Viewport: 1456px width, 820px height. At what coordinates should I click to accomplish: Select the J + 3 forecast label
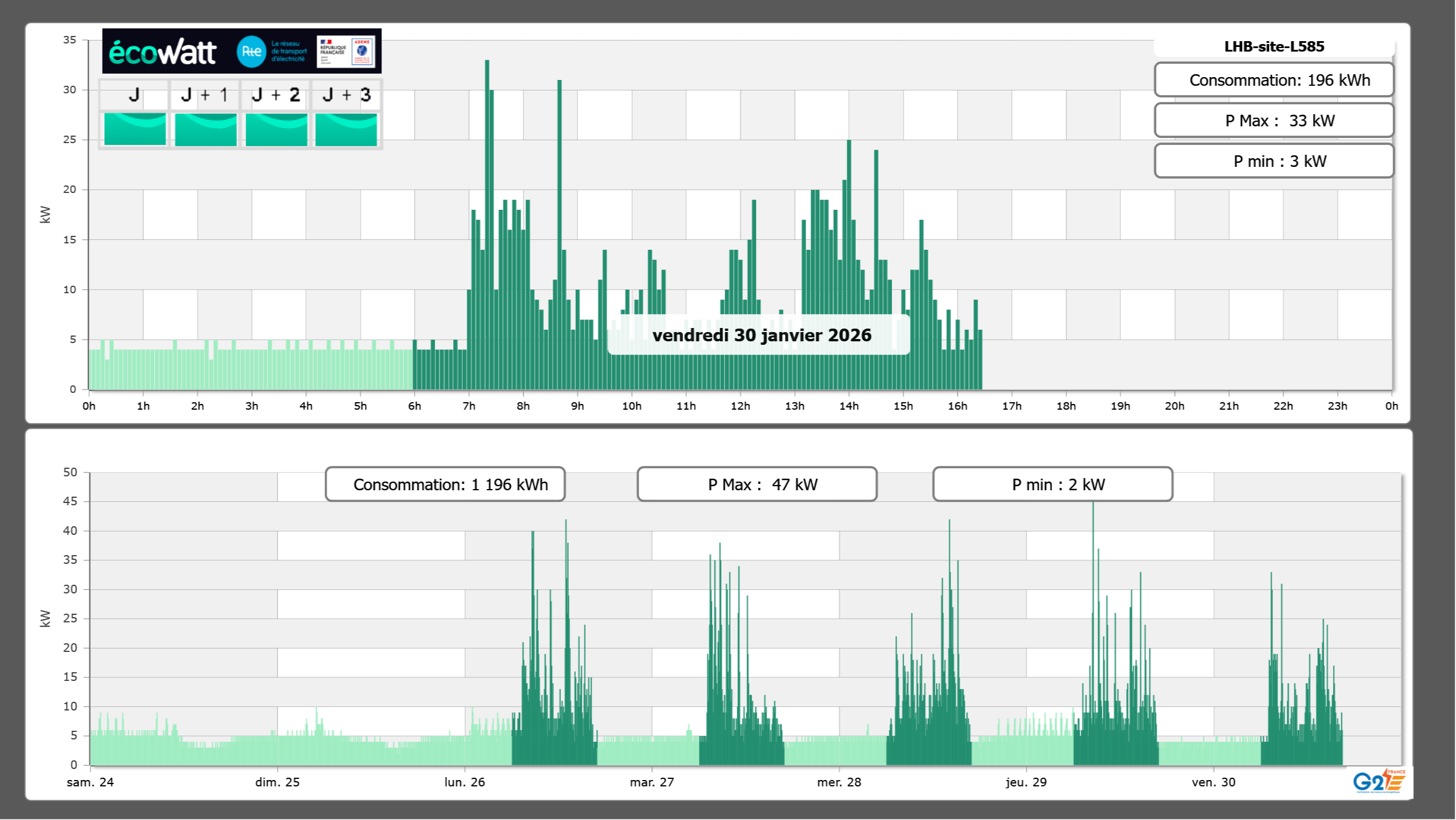(346, 94)
